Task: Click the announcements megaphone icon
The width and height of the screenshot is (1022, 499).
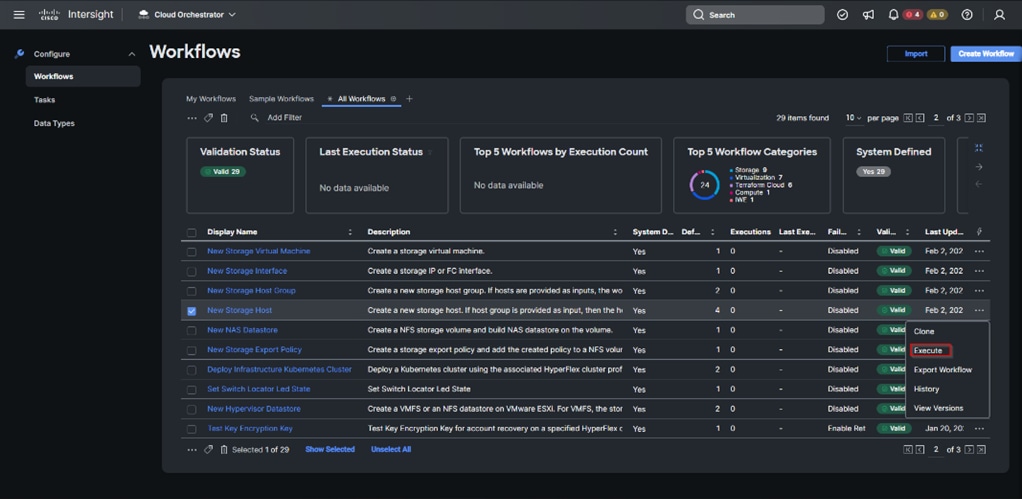Action: [868, 15]
